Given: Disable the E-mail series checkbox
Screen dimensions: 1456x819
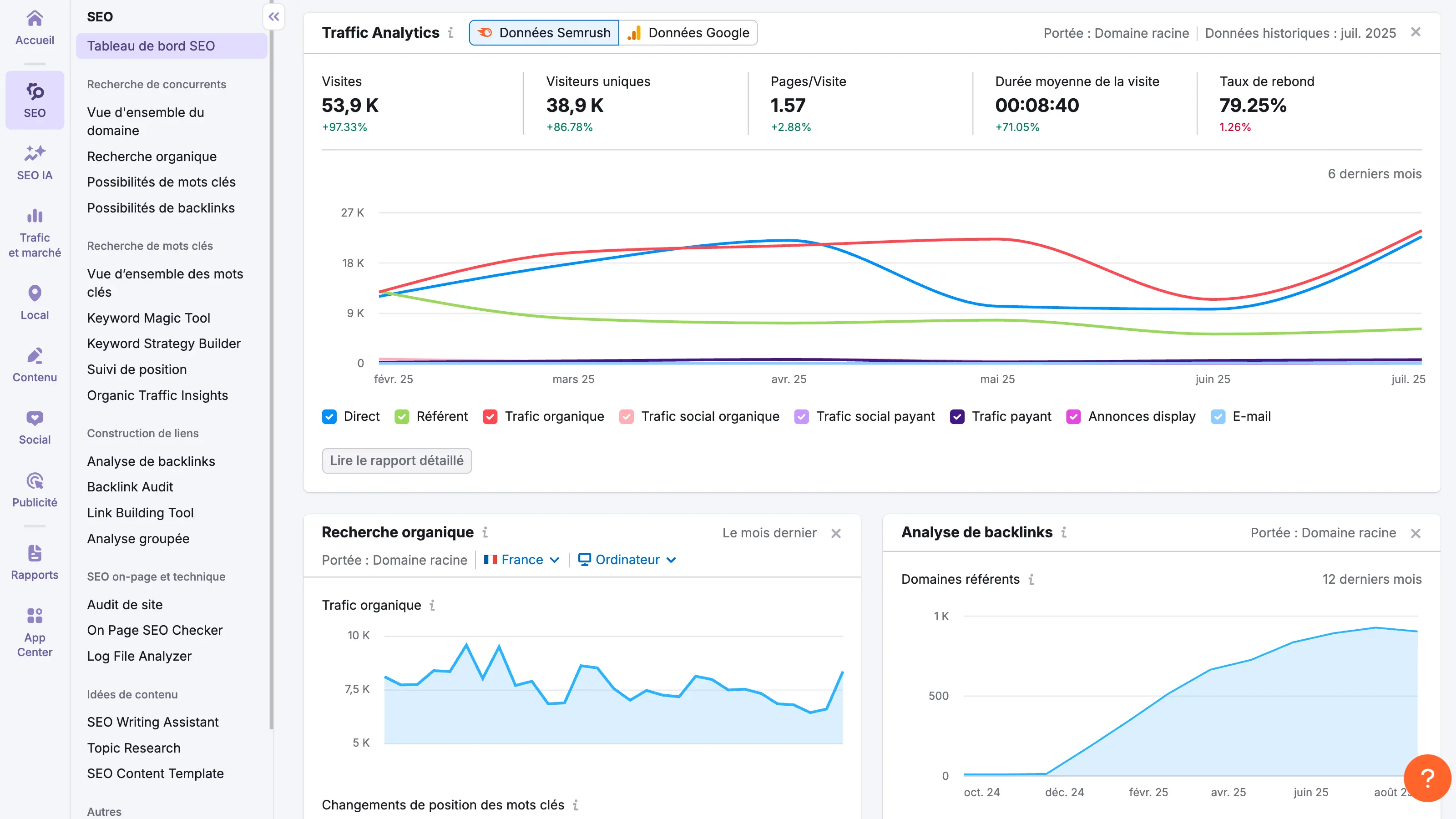Looking at the screenshot, I should tap(1218, 417).
